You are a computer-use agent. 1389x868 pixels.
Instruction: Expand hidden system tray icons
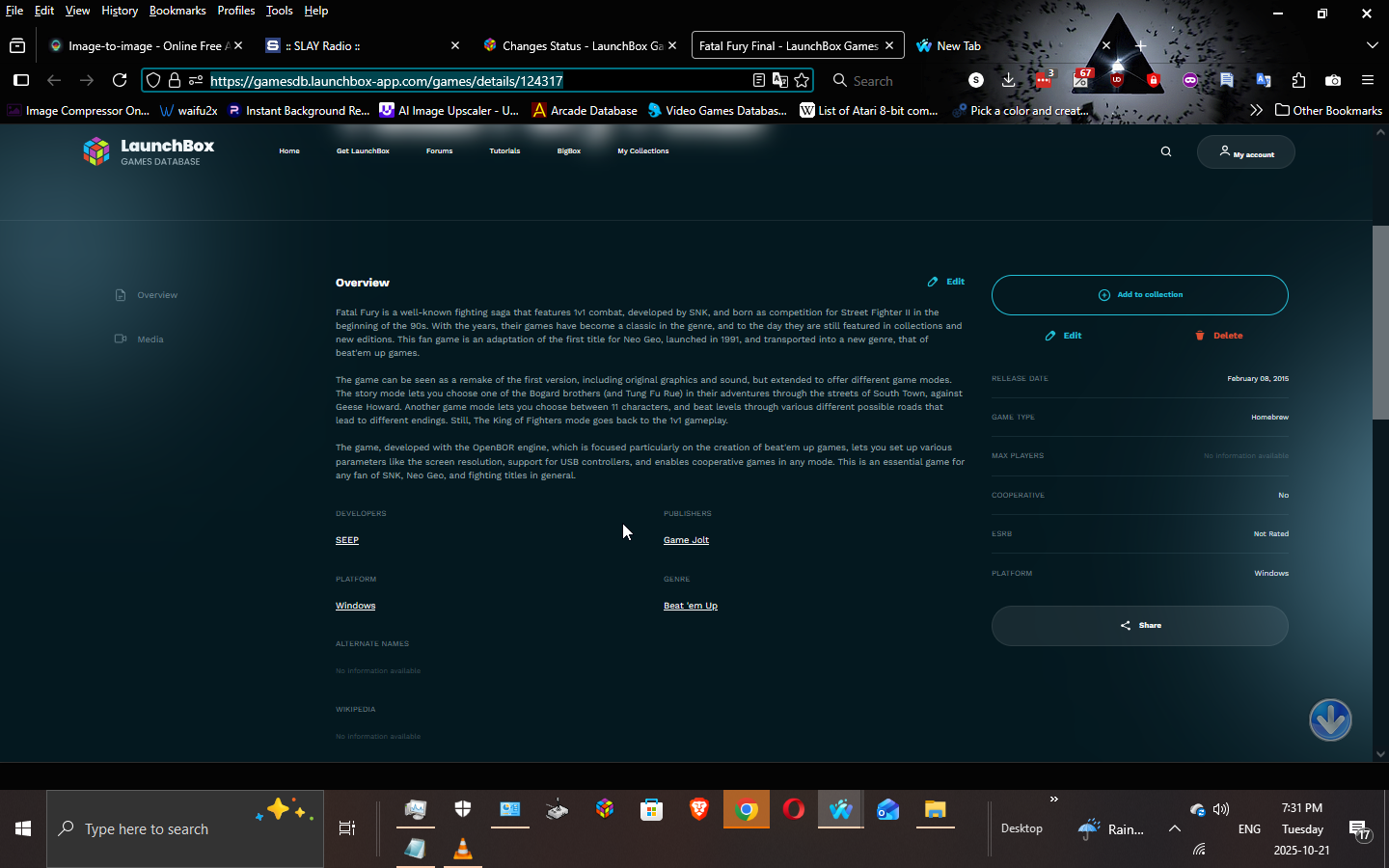(1175, 828)
